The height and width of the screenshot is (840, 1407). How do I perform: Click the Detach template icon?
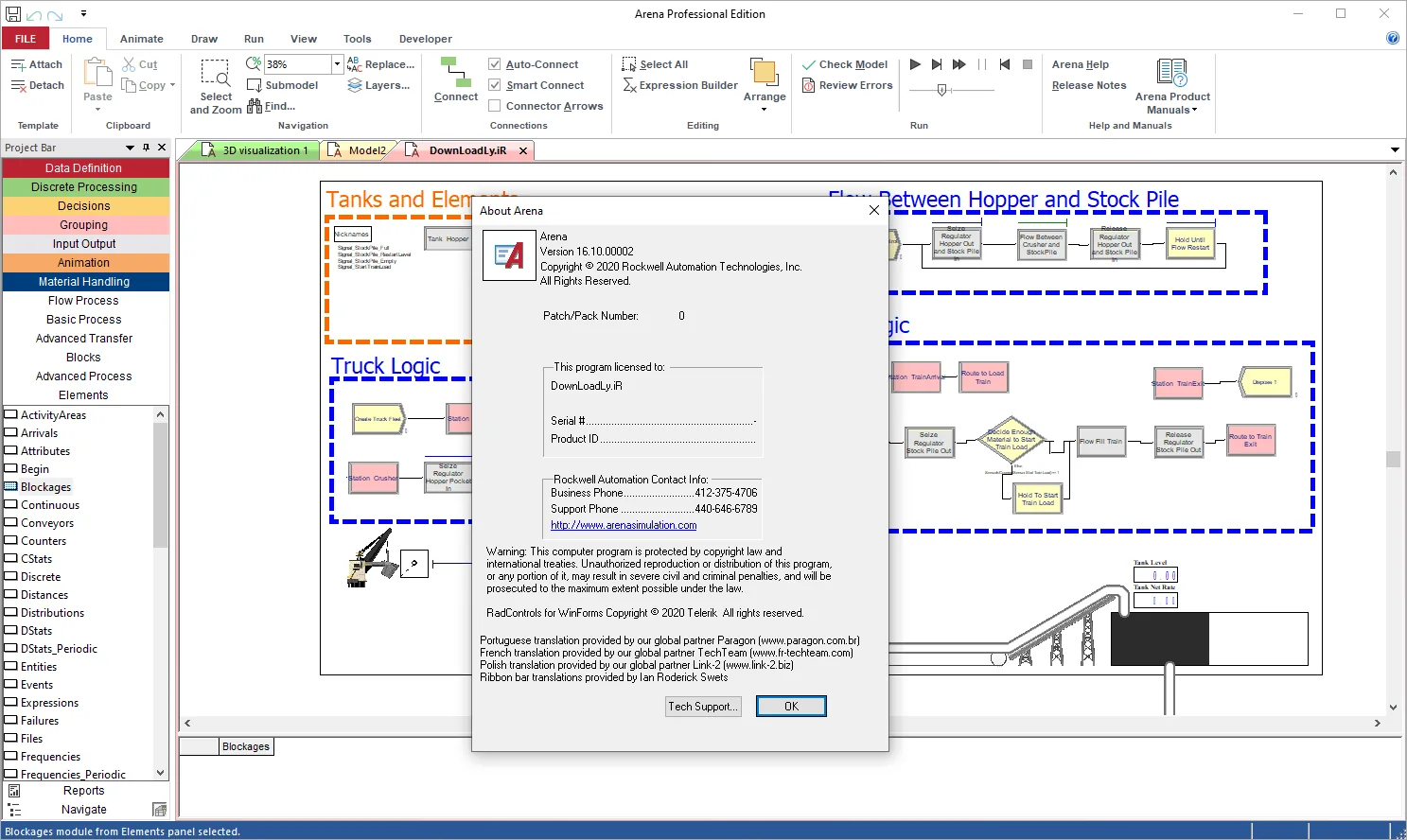18,85
